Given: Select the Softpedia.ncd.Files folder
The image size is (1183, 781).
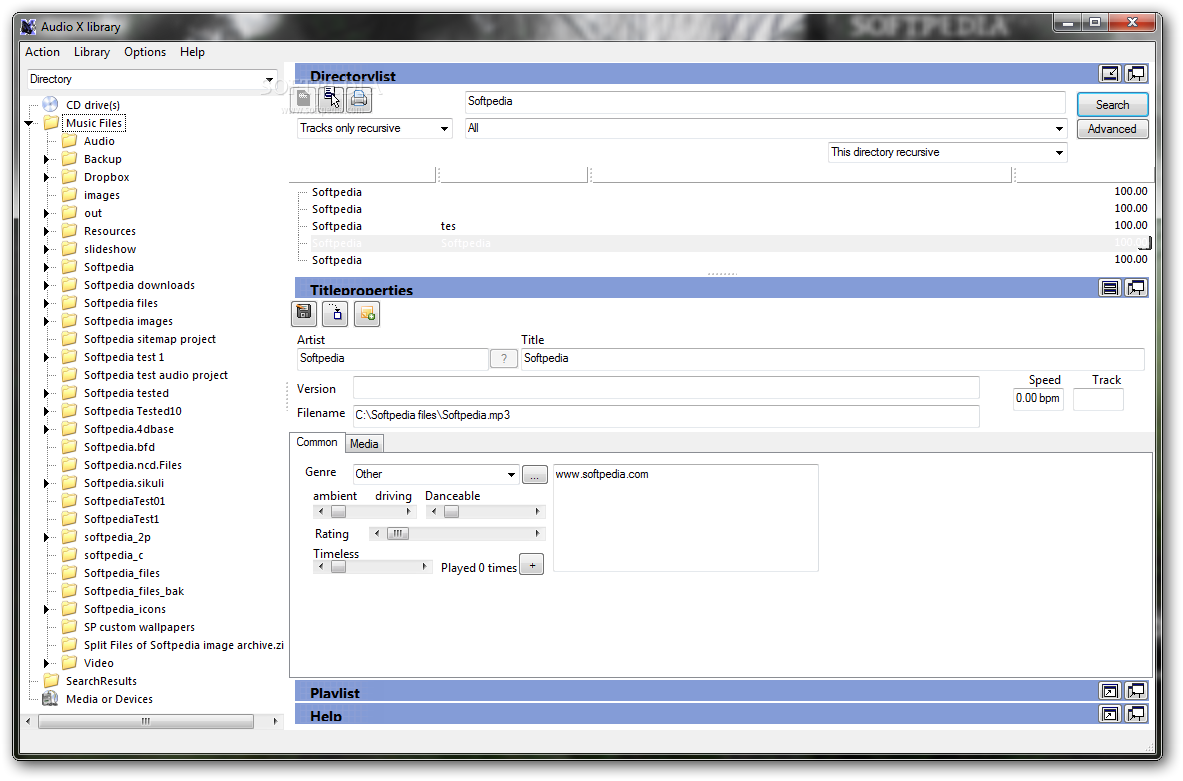Looking at the screenshot, I should pos(133,465).
